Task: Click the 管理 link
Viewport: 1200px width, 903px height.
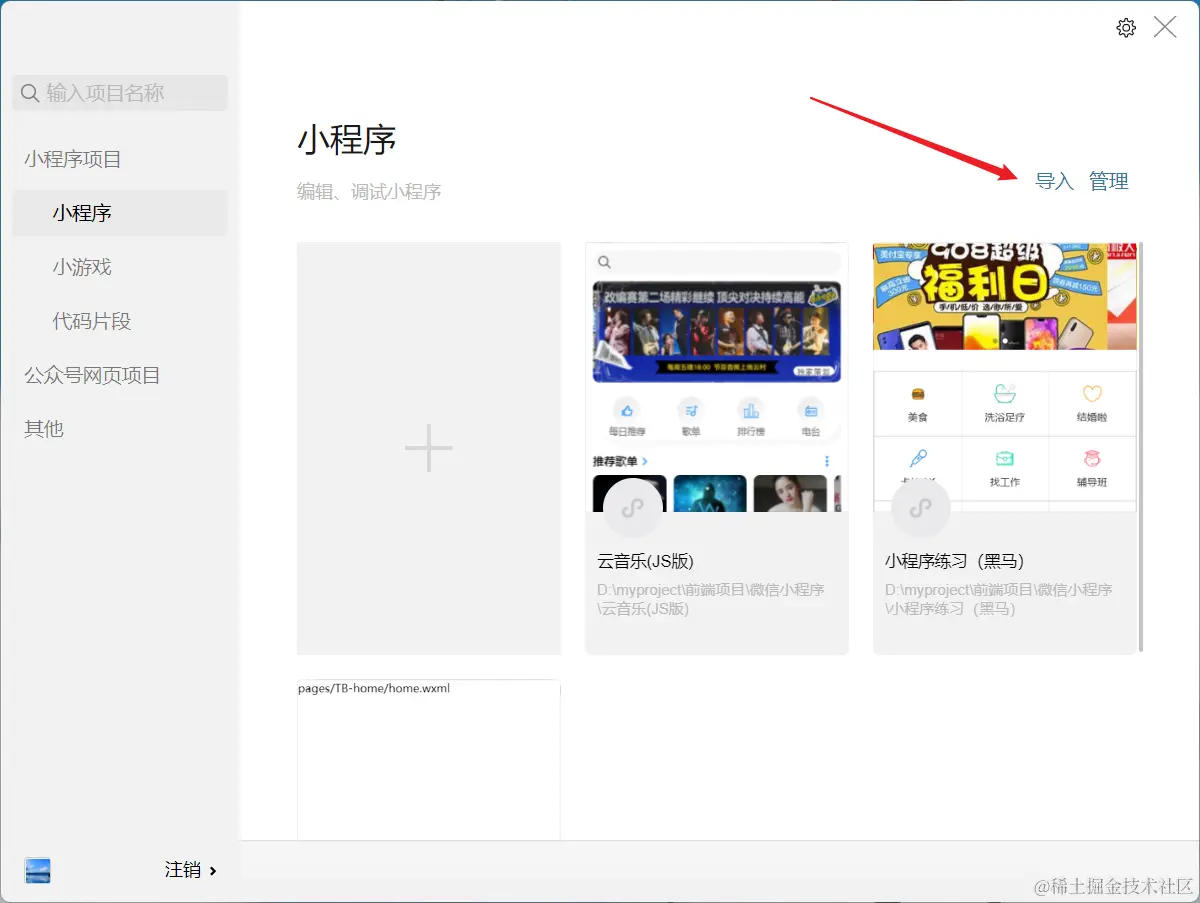Action: point(1109,181)
